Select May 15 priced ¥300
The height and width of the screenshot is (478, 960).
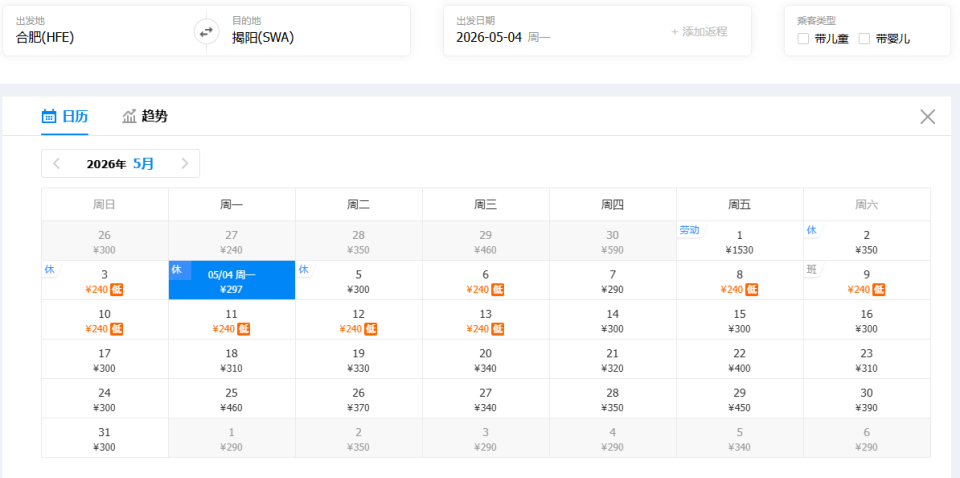[x=740, y=320]
